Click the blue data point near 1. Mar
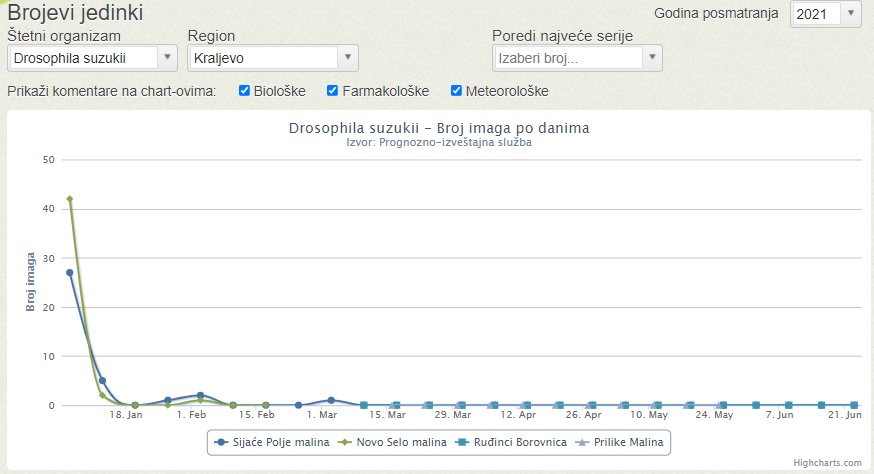This screenshot has width=874, height=474. click(x=331, y=400)
